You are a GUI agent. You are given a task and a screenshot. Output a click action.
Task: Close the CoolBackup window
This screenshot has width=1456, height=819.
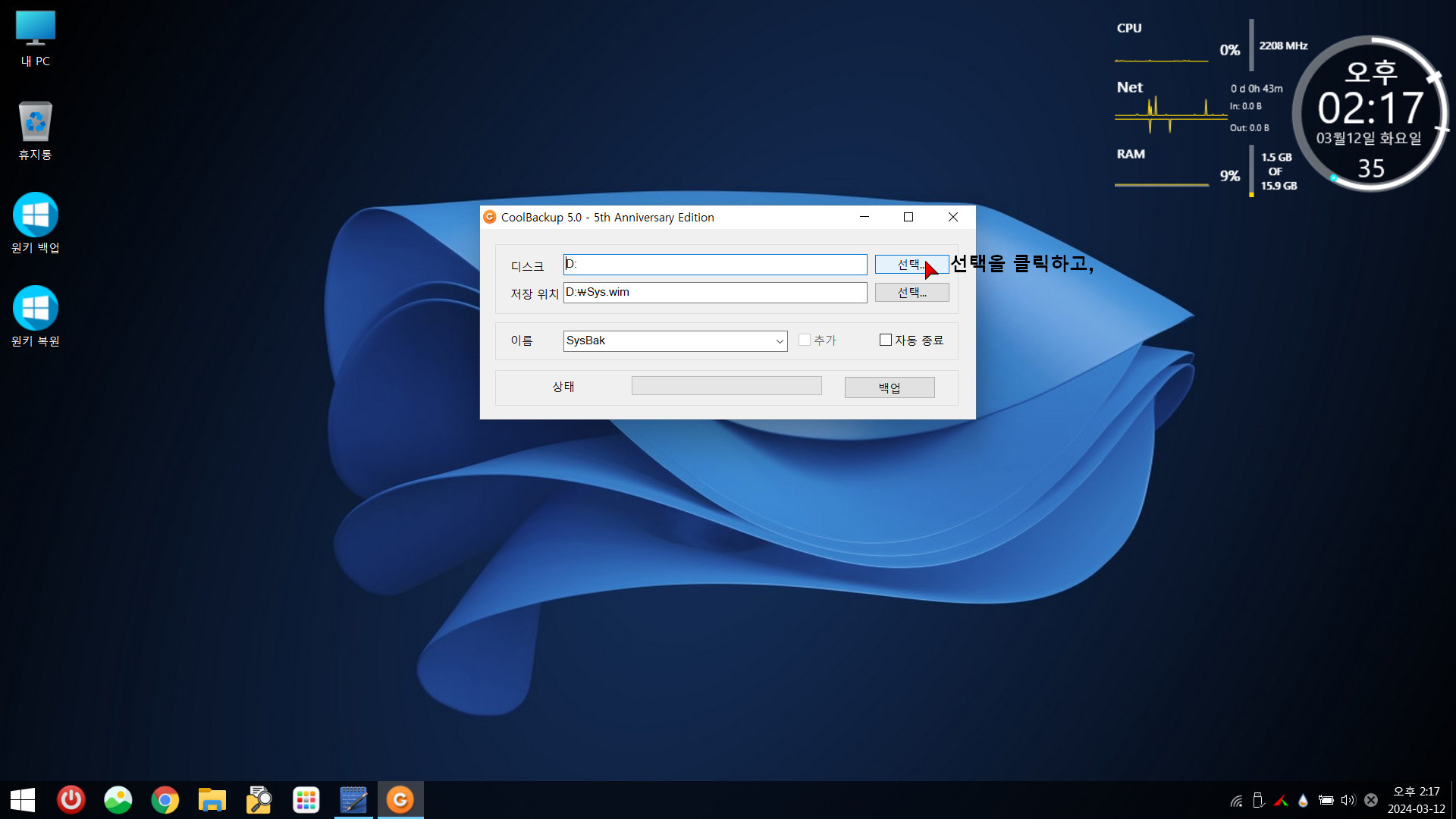(x=953, y=217)
